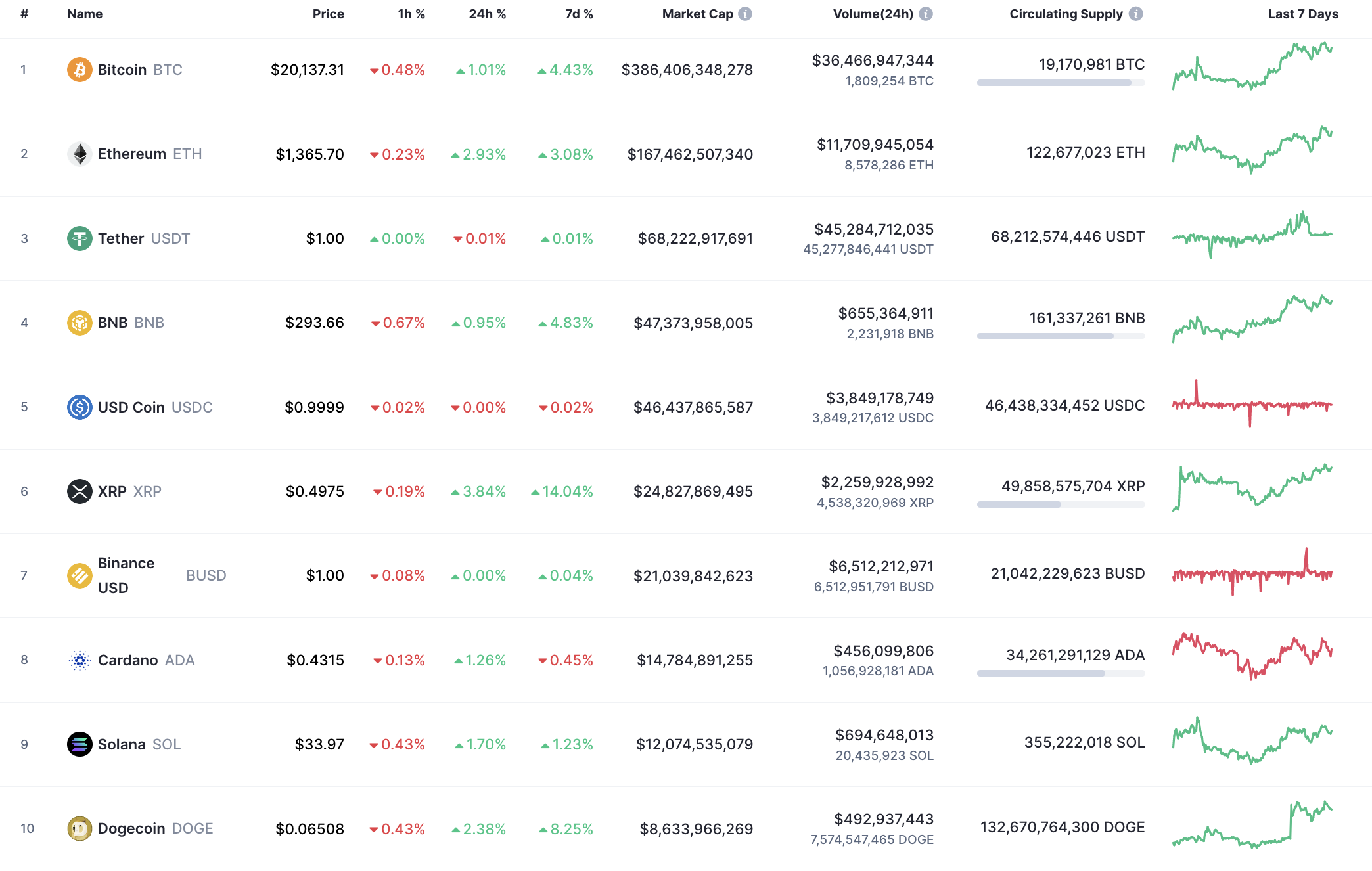Open the Circulating Supply info tooltip
Image resolution: width=1372 pixels, height=871 pixels.
[1136, 13]
